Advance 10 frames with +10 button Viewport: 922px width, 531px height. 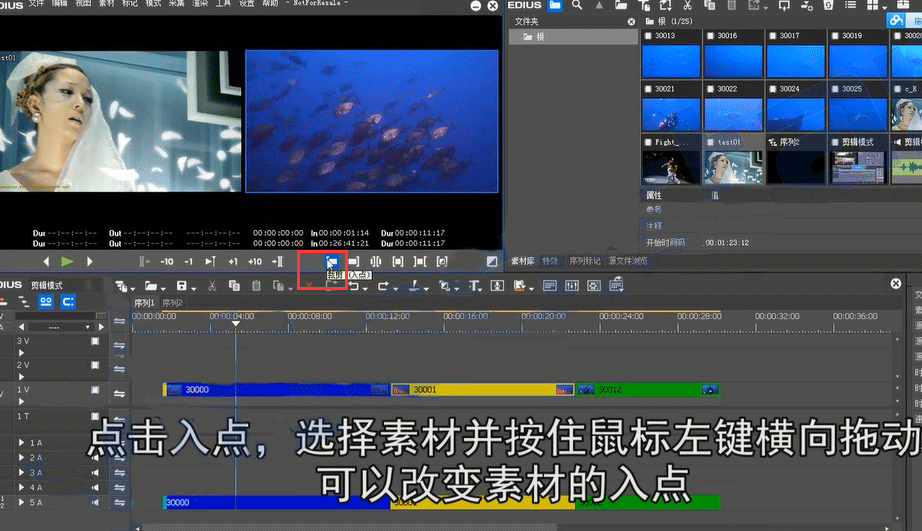pos(255,262)
